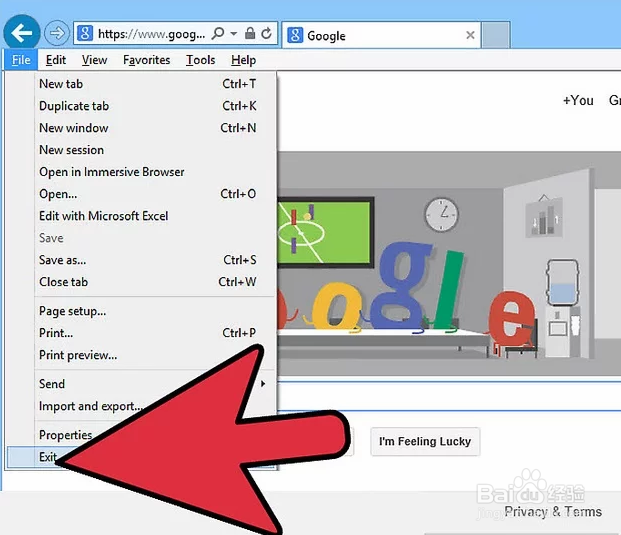621x535 pixels.
Task: Open the Tools menu
Action: 200,60
